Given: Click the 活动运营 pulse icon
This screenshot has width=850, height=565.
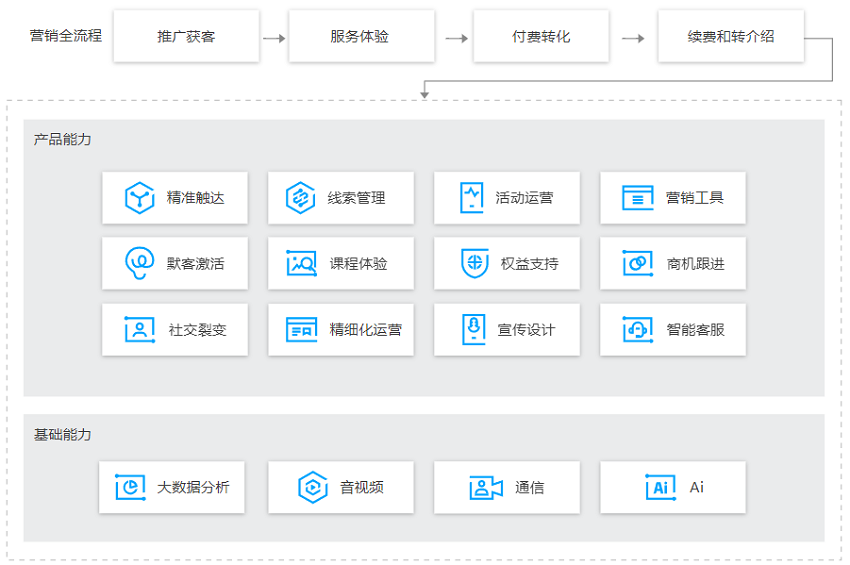Looking at the screenshot, I should click(472, 198).
